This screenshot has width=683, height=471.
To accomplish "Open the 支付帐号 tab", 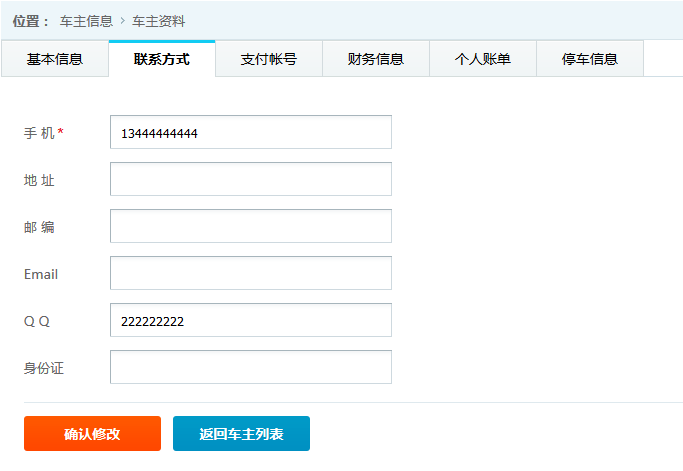I will [x=268, y=59].
